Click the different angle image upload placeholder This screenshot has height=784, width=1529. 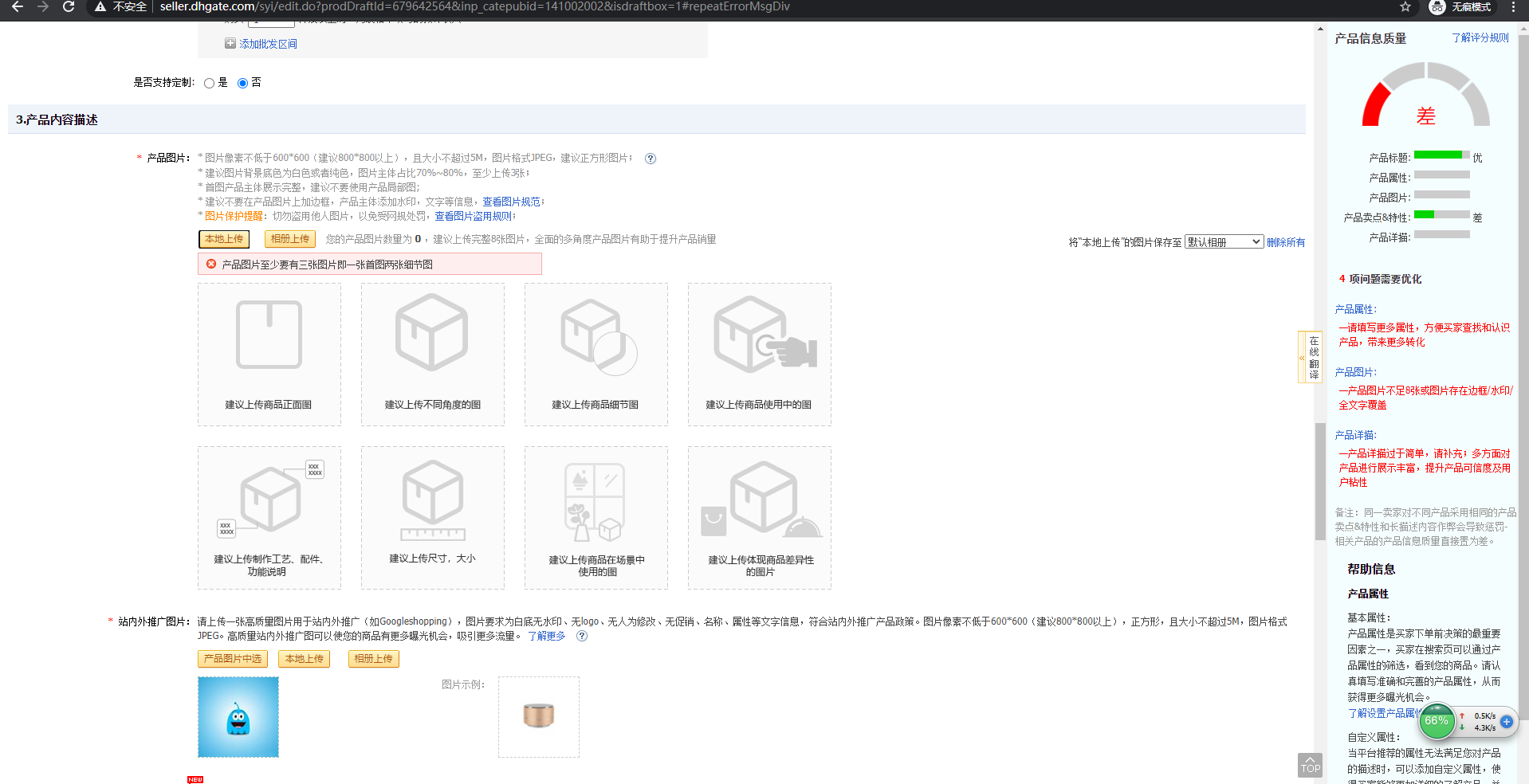coord(432,354)
